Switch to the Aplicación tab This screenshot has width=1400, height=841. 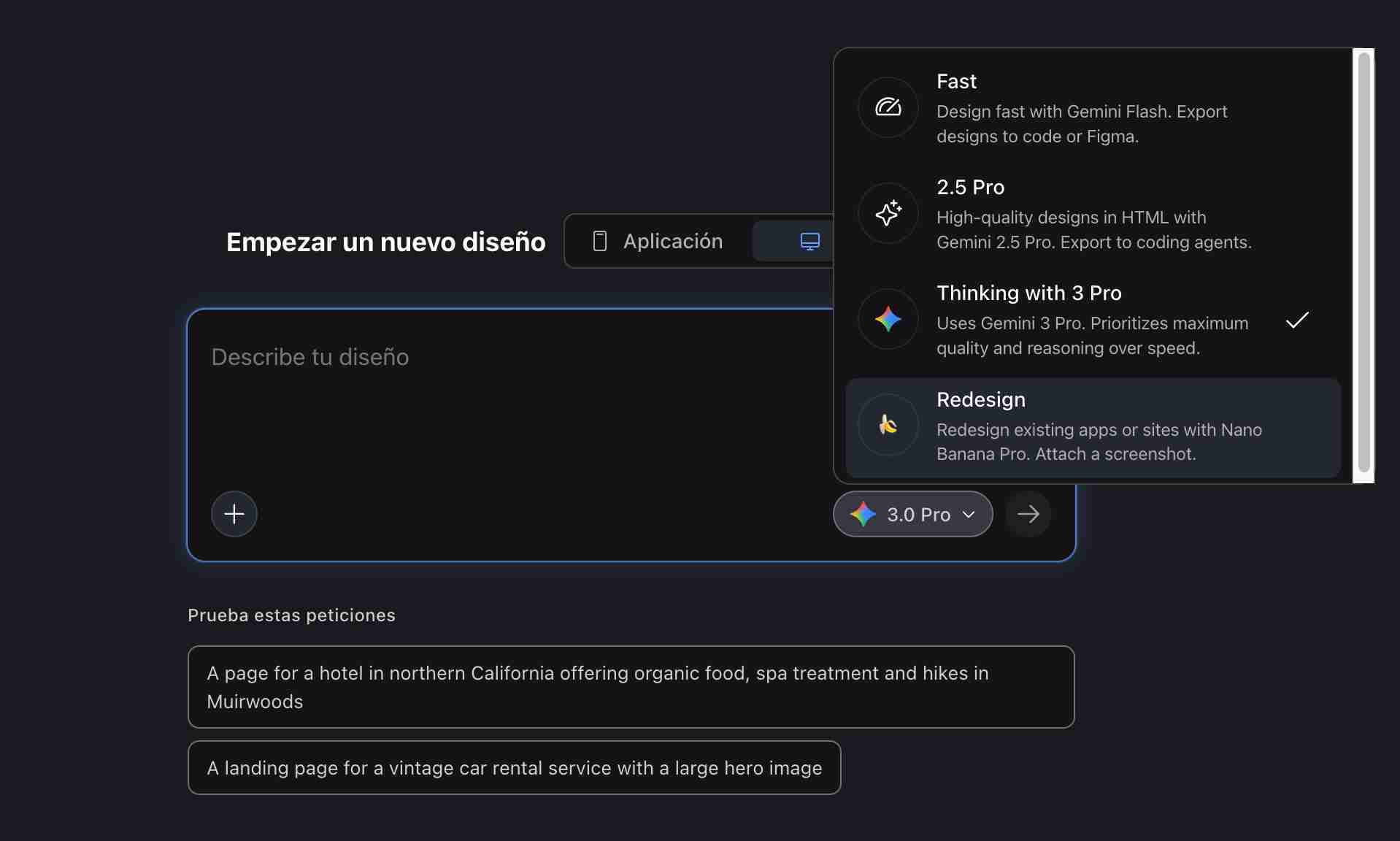[x=658, y=241]
